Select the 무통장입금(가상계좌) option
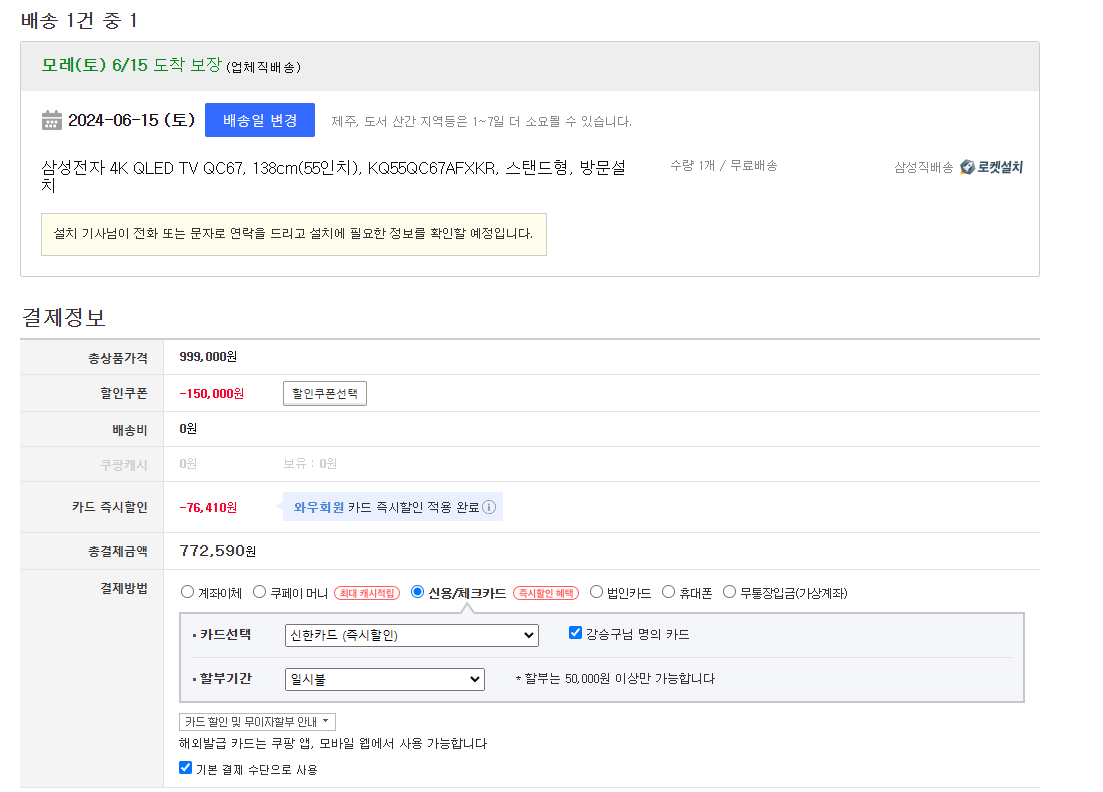 point(729,592)
